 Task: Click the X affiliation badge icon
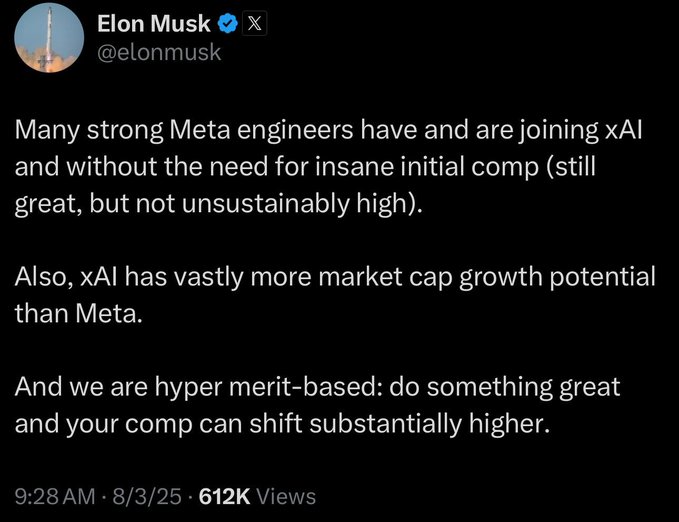pyautogui.click(x=254, y=23)
